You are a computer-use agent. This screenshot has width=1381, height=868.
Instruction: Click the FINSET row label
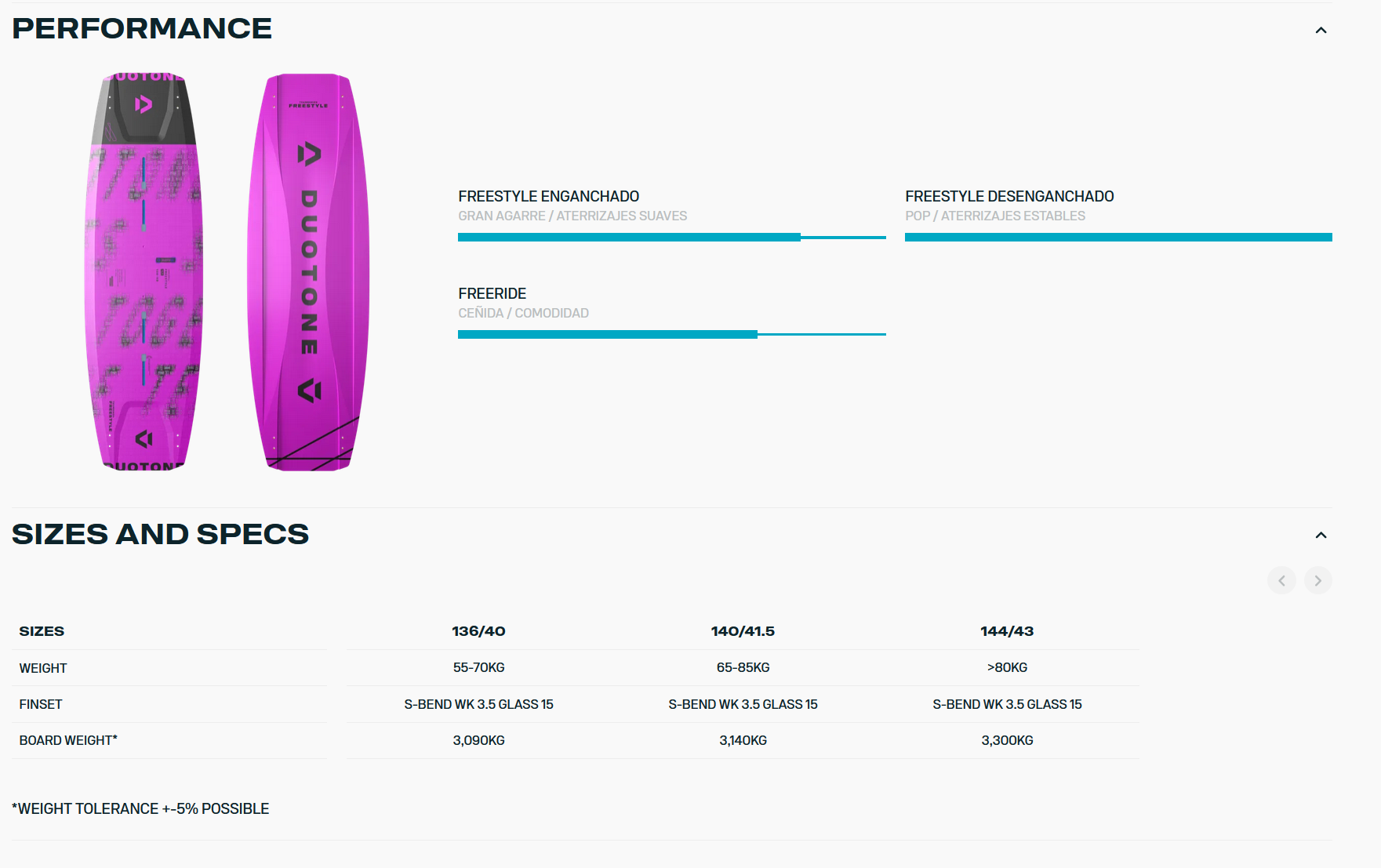(x=41, y=704)
